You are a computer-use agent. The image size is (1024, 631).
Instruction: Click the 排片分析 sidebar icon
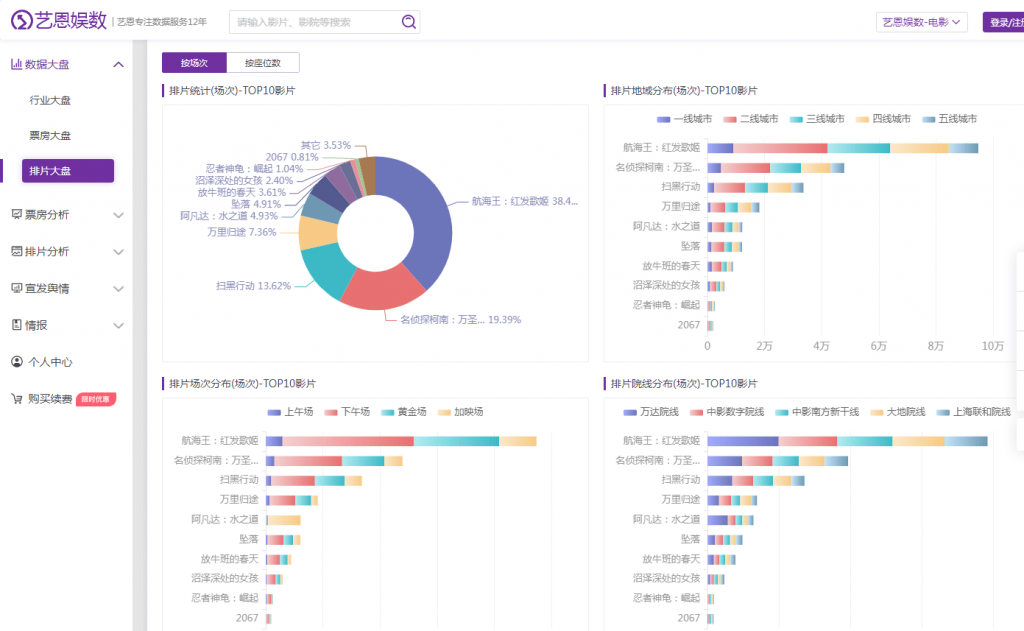click(16, 251)
